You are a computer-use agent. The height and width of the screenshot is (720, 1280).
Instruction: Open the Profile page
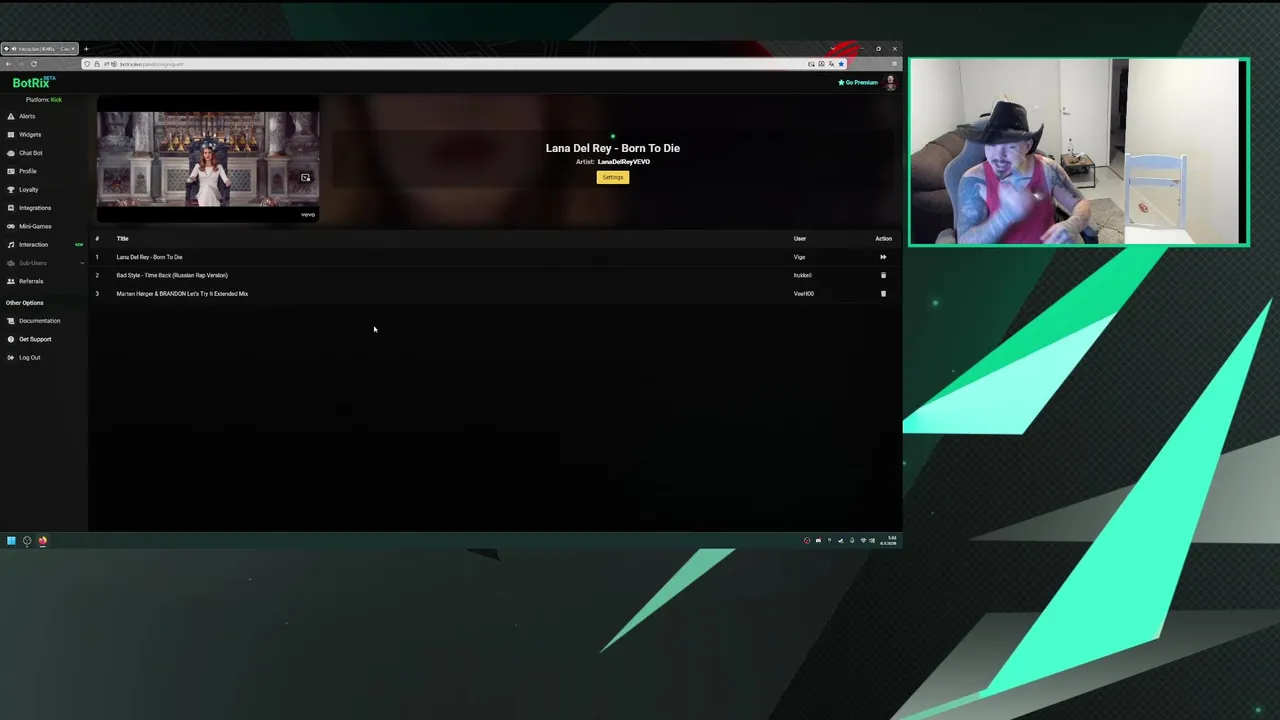point(27,171)
